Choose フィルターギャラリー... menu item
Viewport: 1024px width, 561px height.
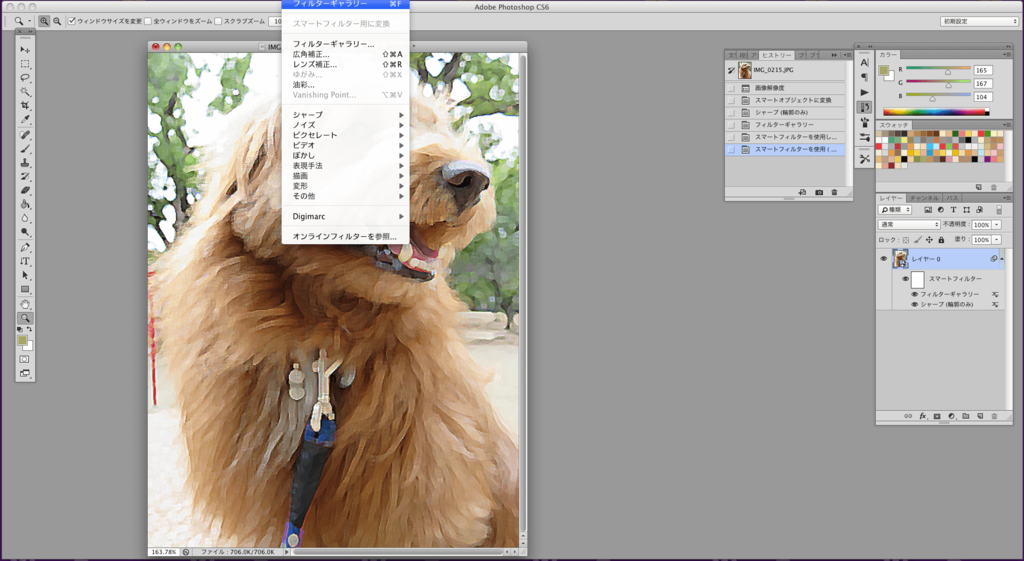pos(345,44)
